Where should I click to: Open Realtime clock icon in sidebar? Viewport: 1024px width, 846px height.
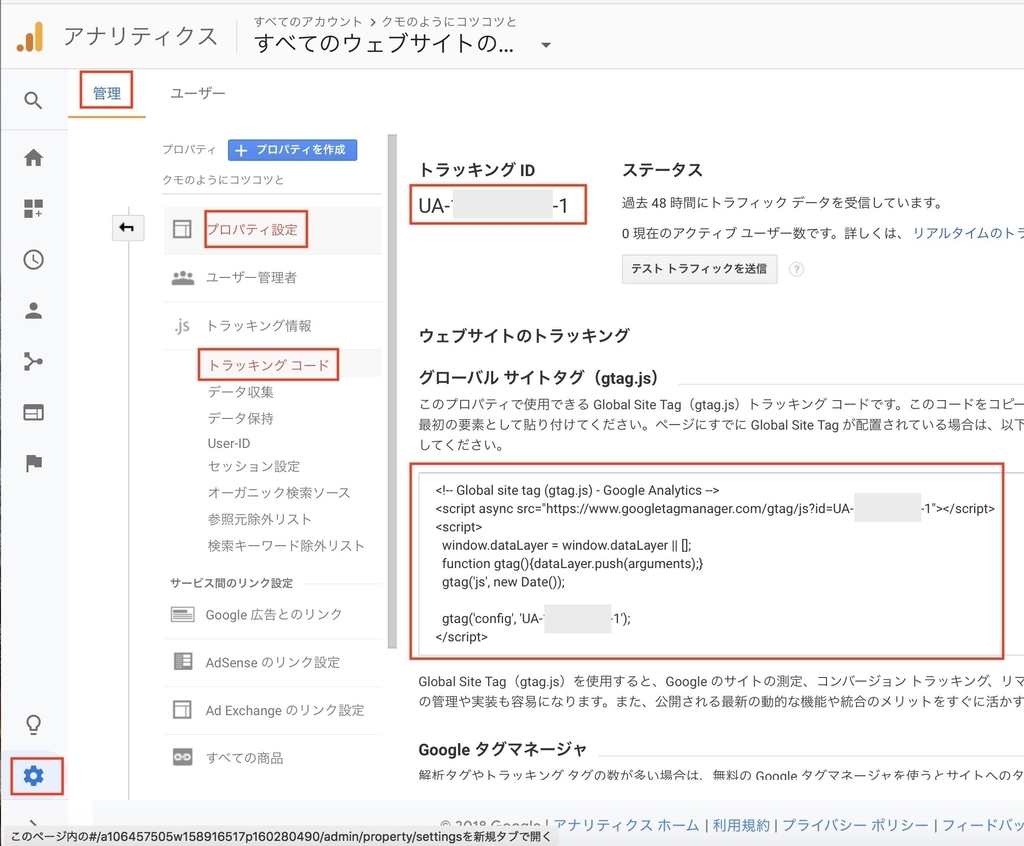[x=33, y=259]
